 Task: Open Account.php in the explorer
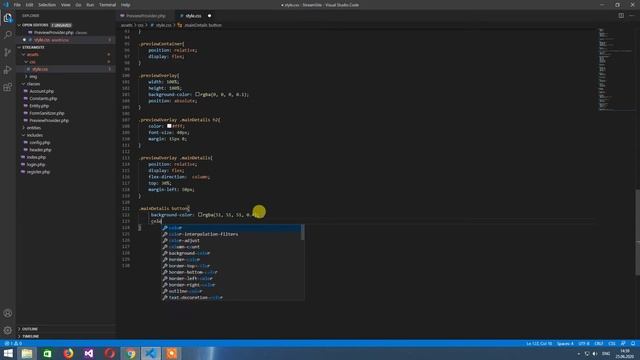pyautogui.click(x=41, y=91)
